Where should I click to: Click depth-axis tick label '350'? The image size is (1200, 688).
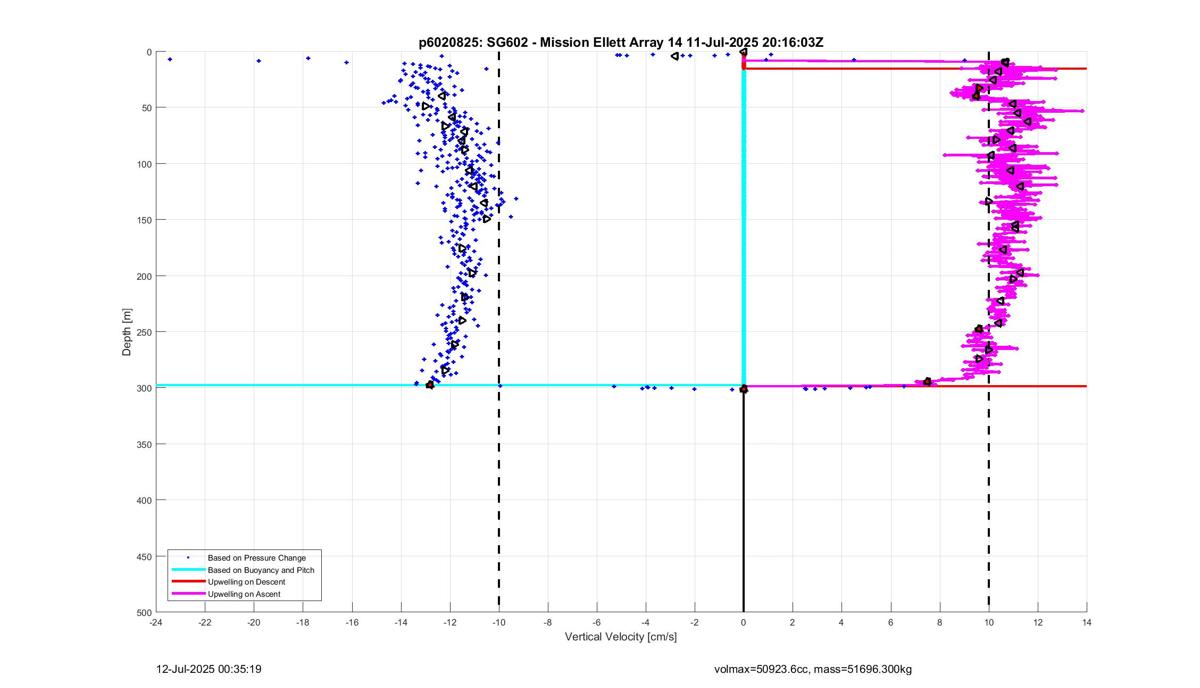pos(143,444)
